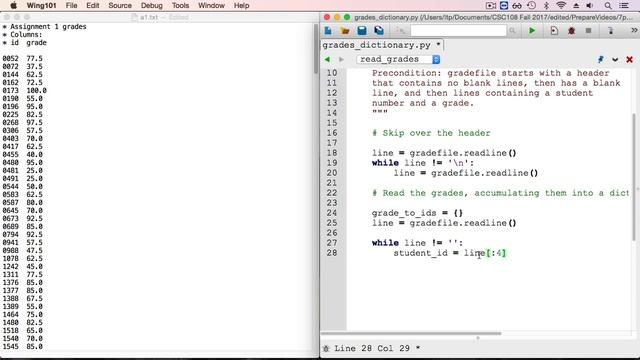
Task: Click the Step Into debugger icon
Action: [x=611, y=31]
